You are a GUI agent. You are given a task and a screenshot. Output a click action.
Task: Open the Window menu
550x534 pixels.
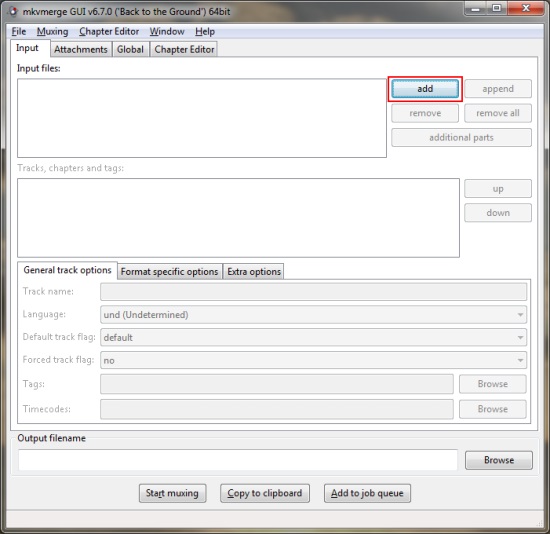click(167, 32)
